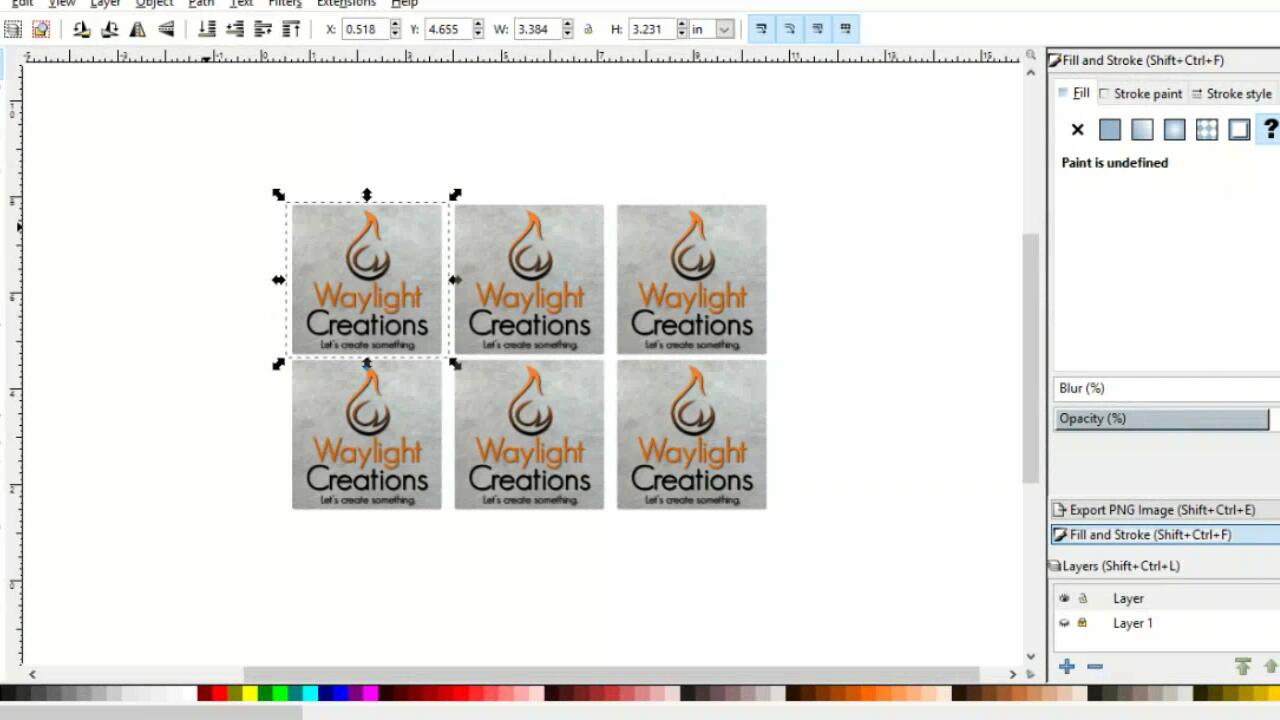The width and height of the screenshot is (1280, 720).
Task: Choose Linear Gradient fill type
Action: (x=1142, y=129)
